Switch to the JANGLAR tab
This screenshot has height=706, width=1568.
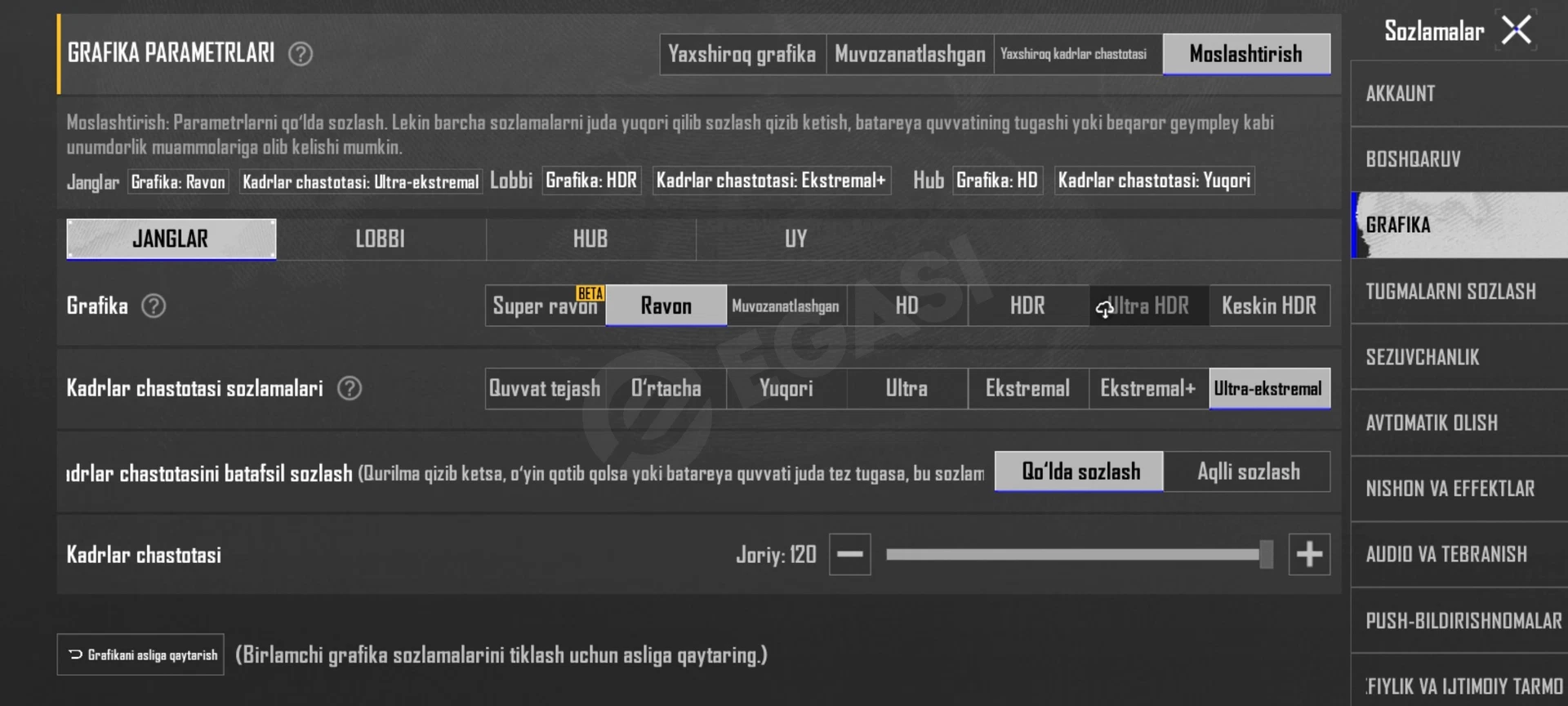click(x=171, y=239)
